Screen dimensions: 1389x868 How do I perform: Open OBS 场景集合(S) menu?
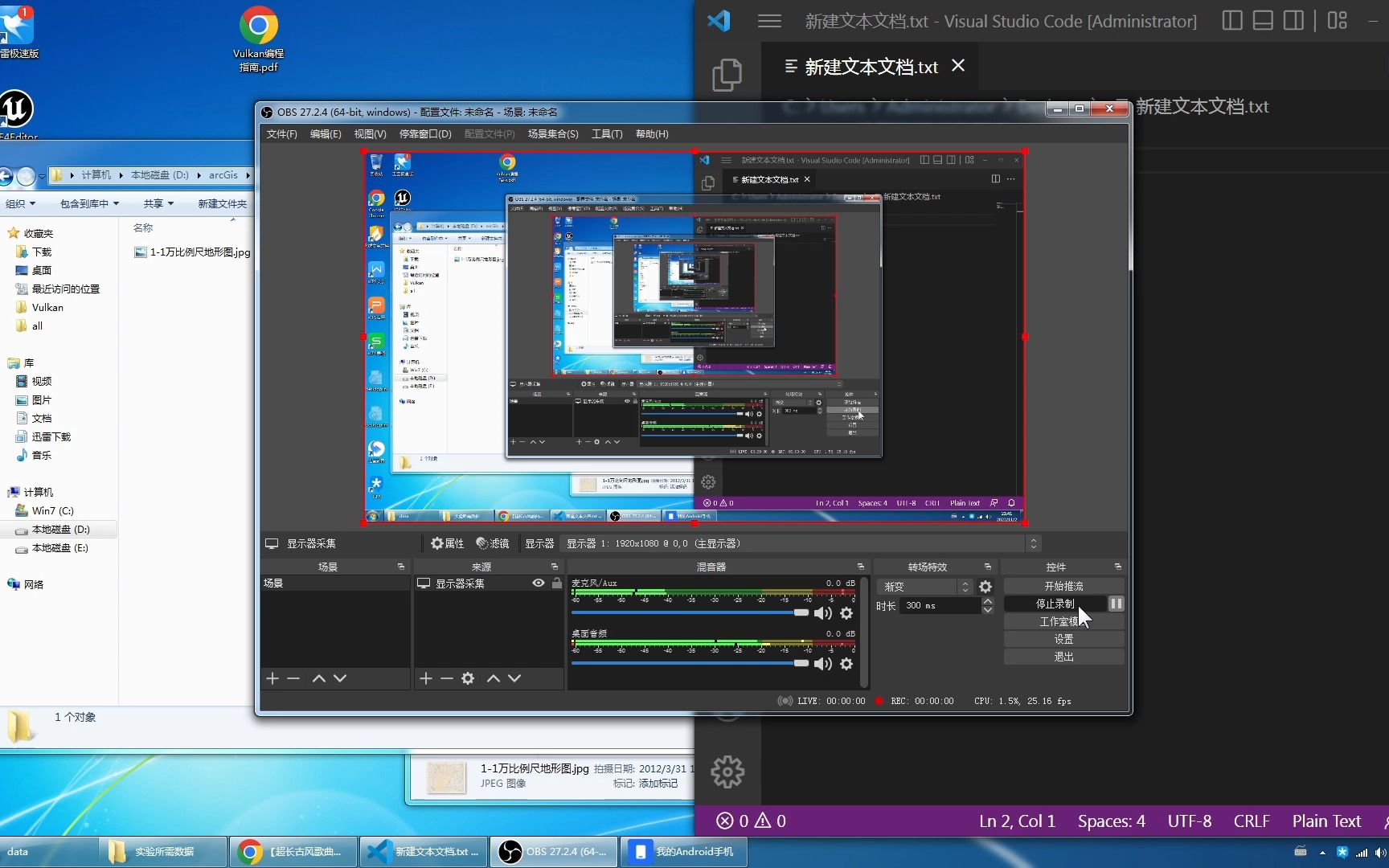tap(553, 134)
